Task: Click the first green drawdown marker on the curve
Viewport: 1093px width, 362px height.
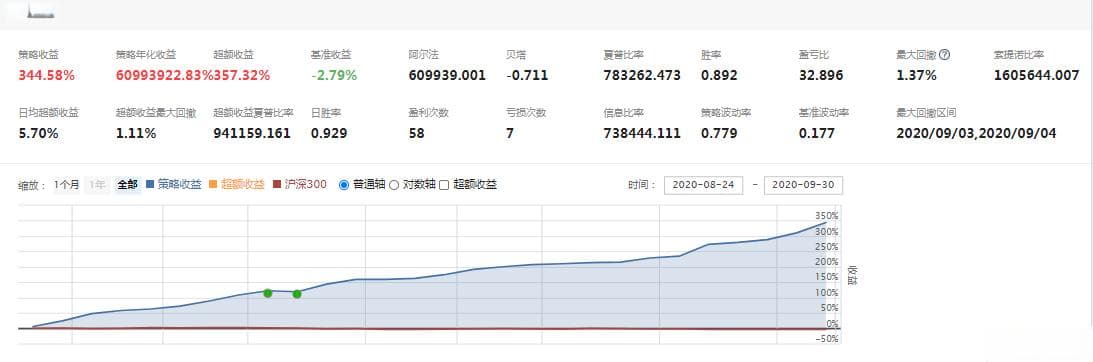Action: (268, 293)
